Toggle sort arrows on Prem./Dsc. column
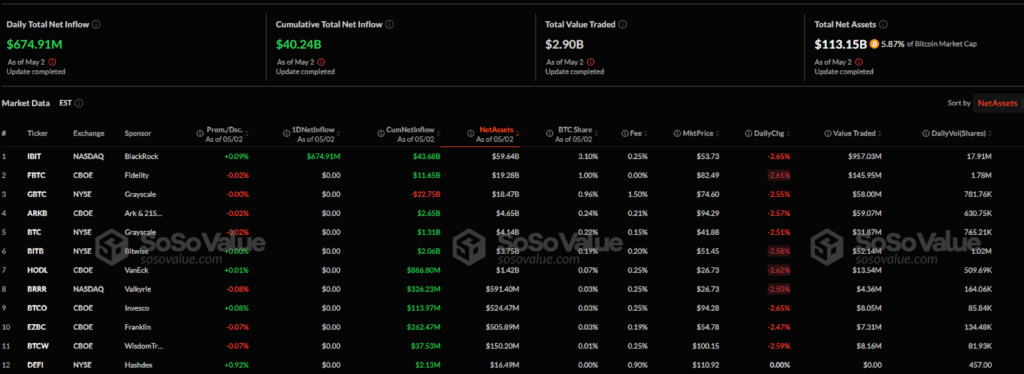Image resolution: width=1024 pixels, height=374 pixels. [x=247, y=133]
